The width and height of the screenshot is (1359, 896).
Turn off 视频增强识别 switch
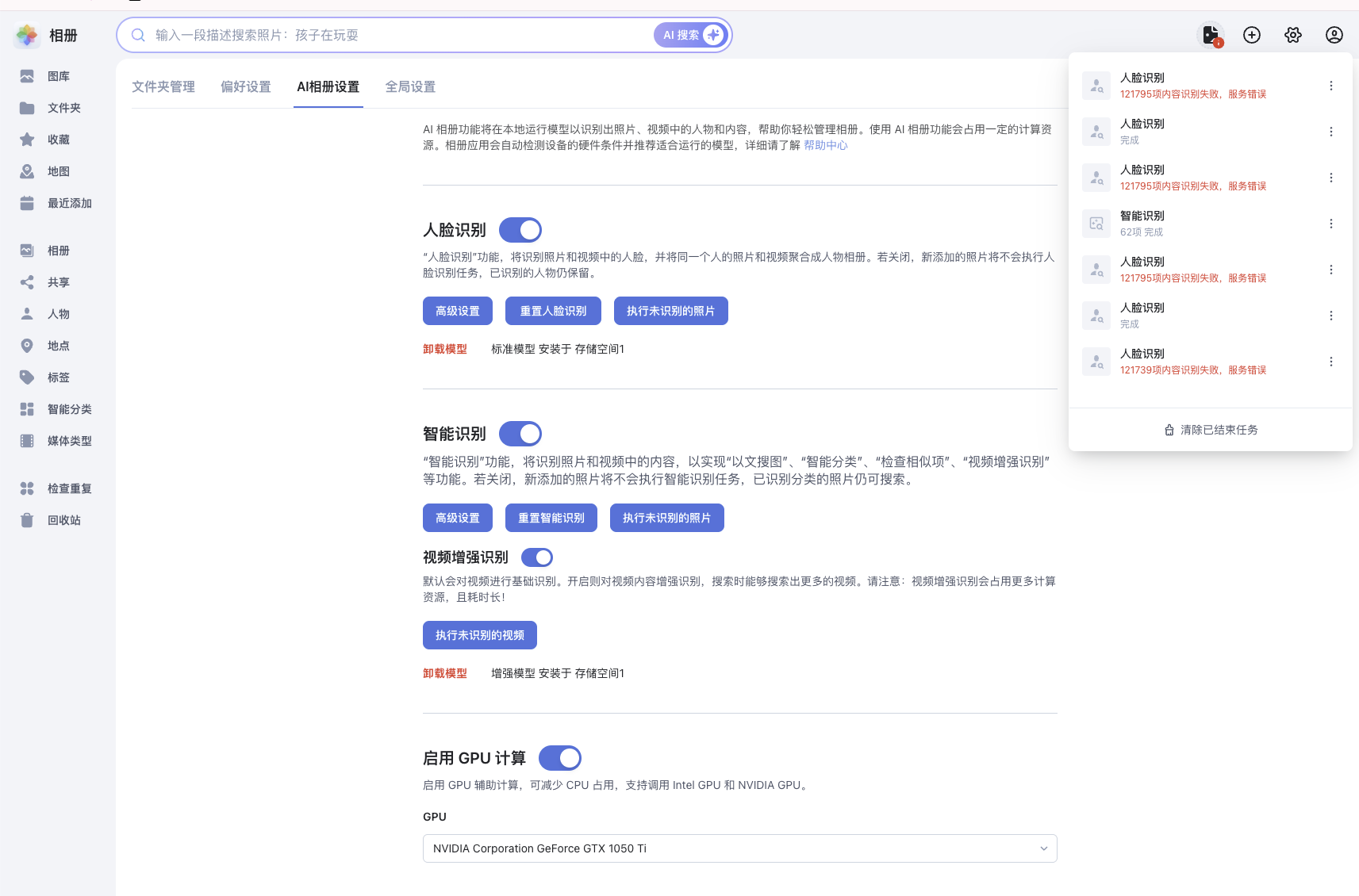click(537, 557)
